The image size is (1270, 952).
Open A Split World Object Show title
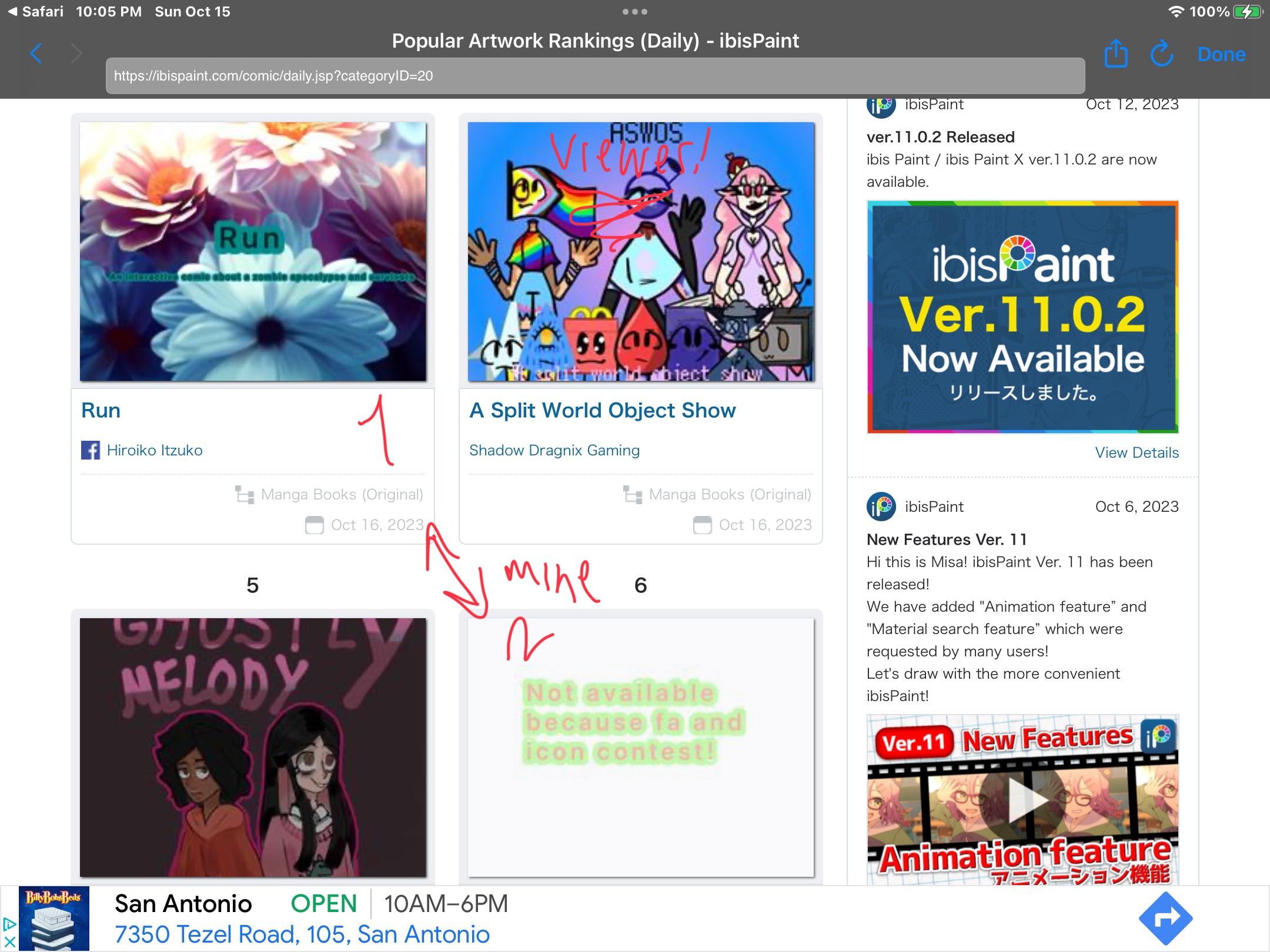coord(602,410)
